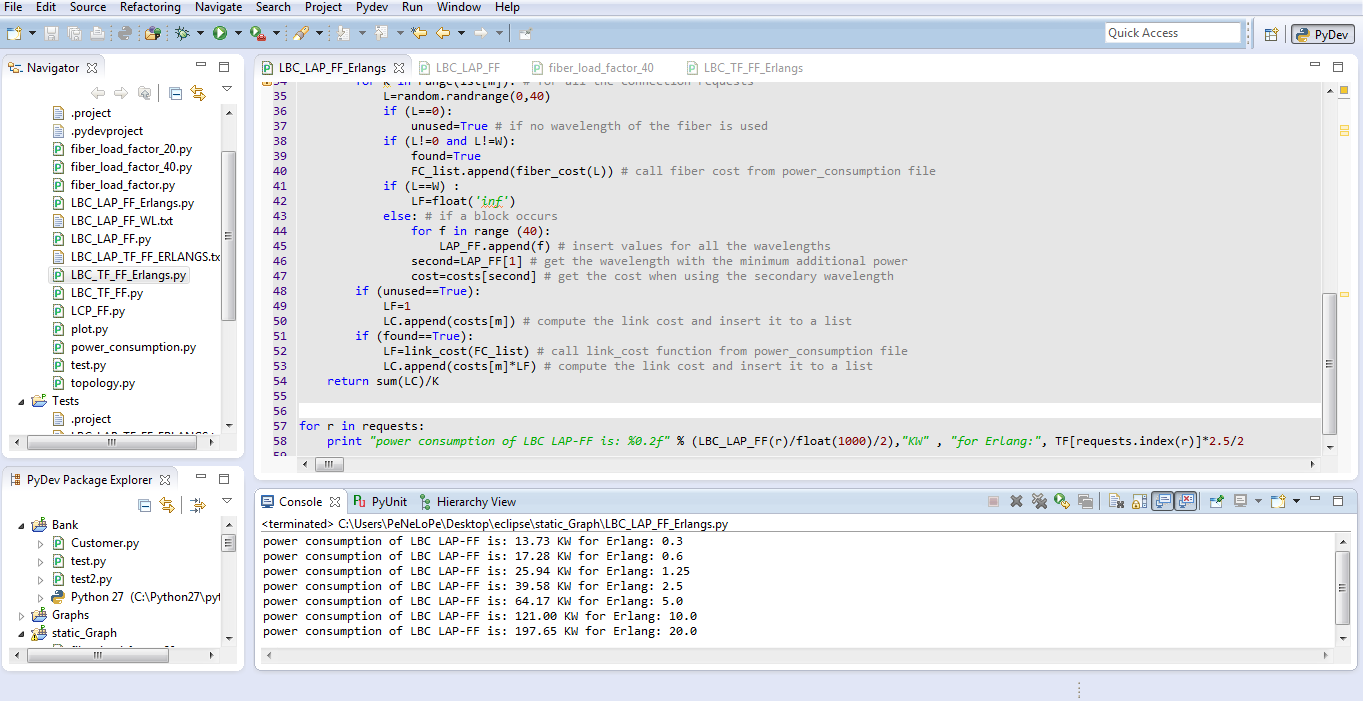Collapse All in Navigator panel
Image resolution: width=1363 pixels, height=701 pixels.
pos(176,93)
